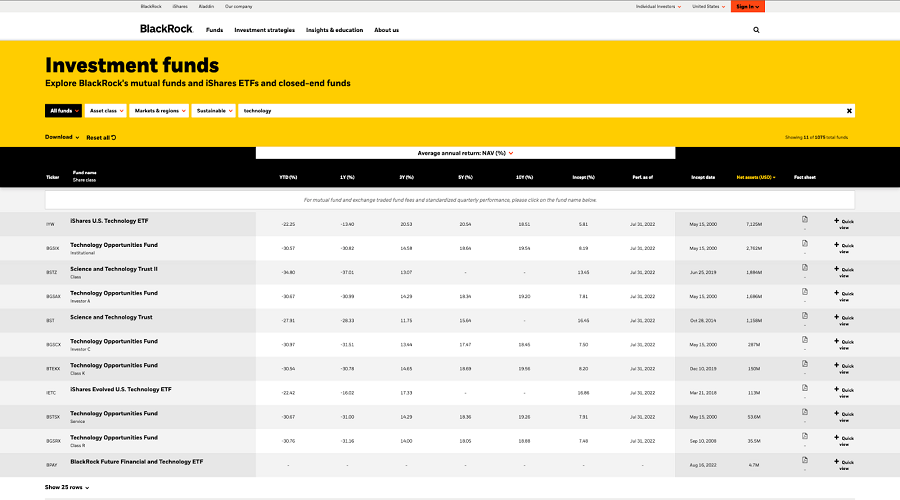Open Quick view for BTEKX row
This screenshot has width=900, height=500.
click(x=844, y=369)
